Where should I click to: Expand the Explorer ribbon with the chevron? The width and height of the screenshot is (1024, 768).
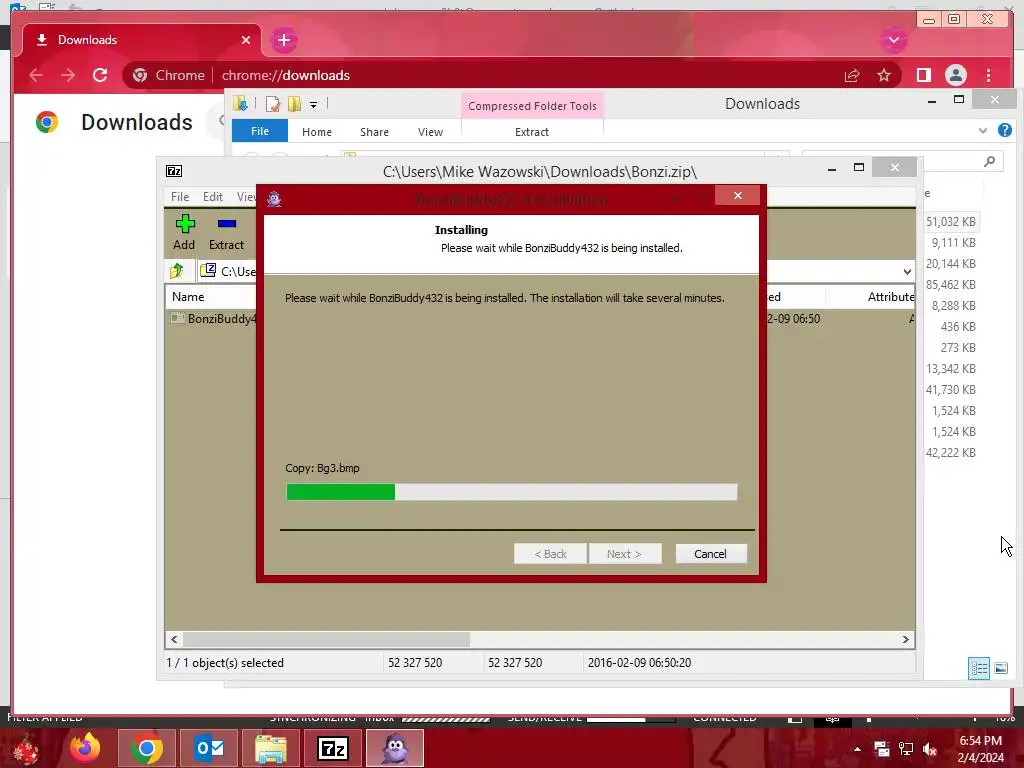(x=983, y=131)
